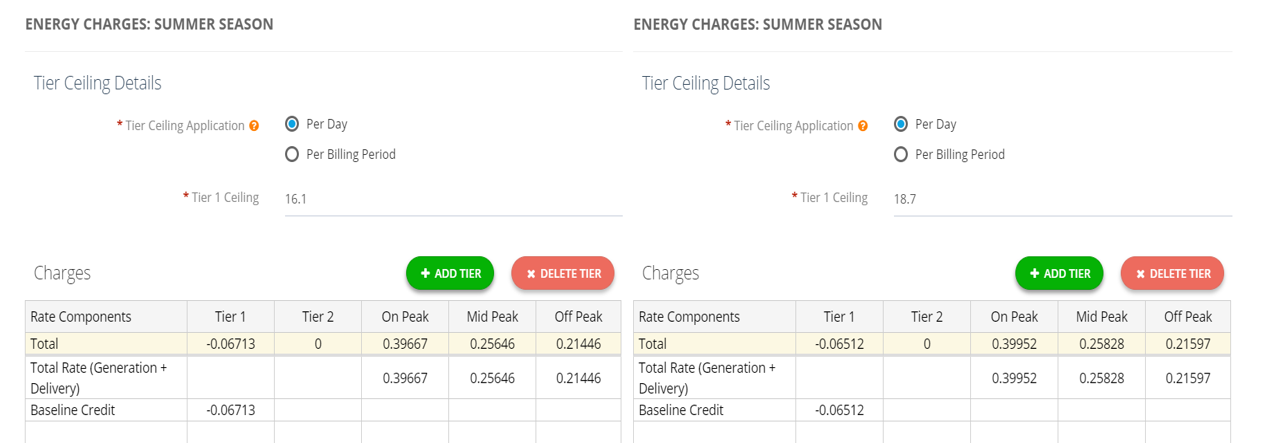This screenshot has width=1264, height=444.
Task: Choose Per Billing Period in left panel
Action: point(292,155)
